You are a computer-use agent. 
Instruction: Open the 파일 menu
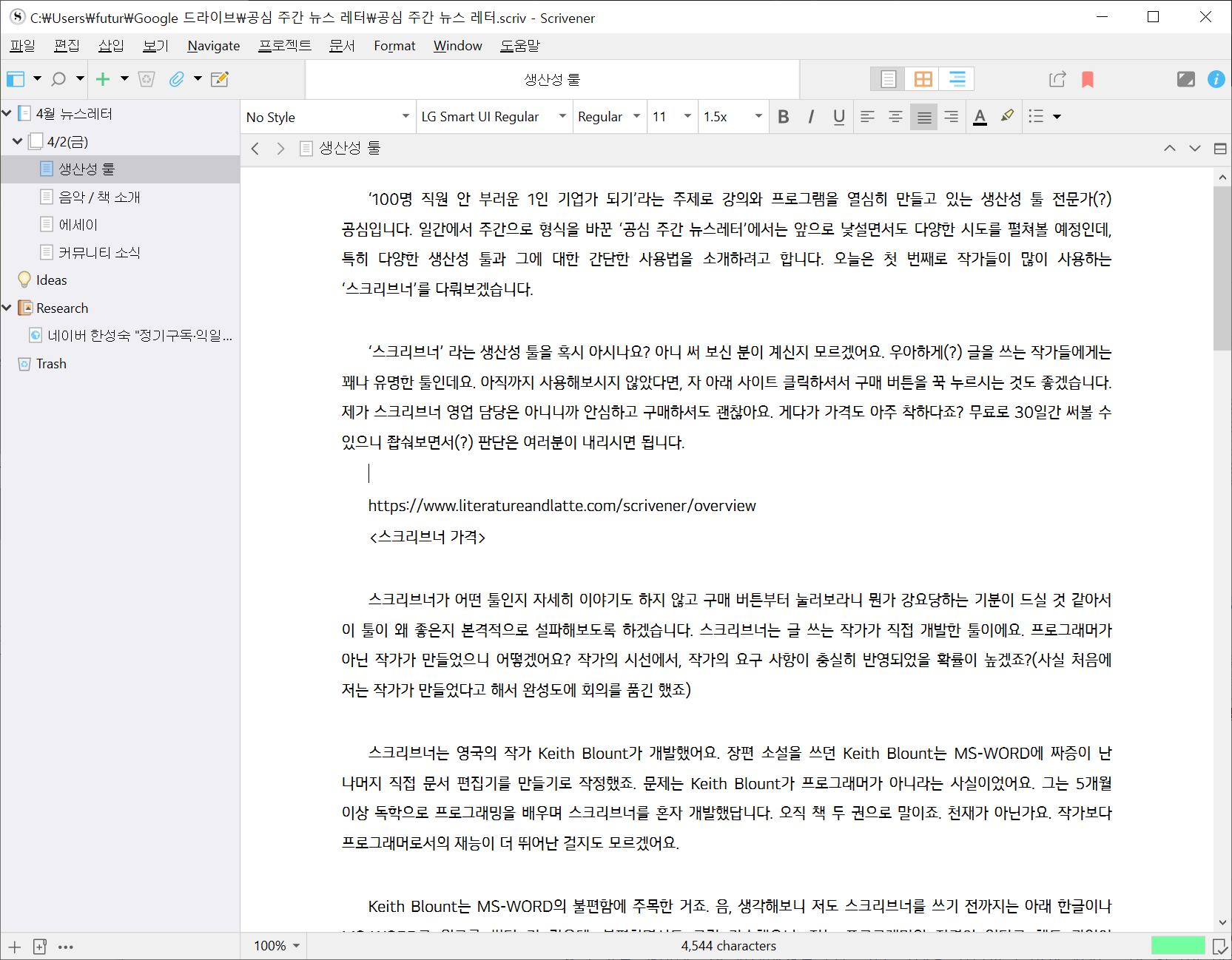click(x=22, y=46)
